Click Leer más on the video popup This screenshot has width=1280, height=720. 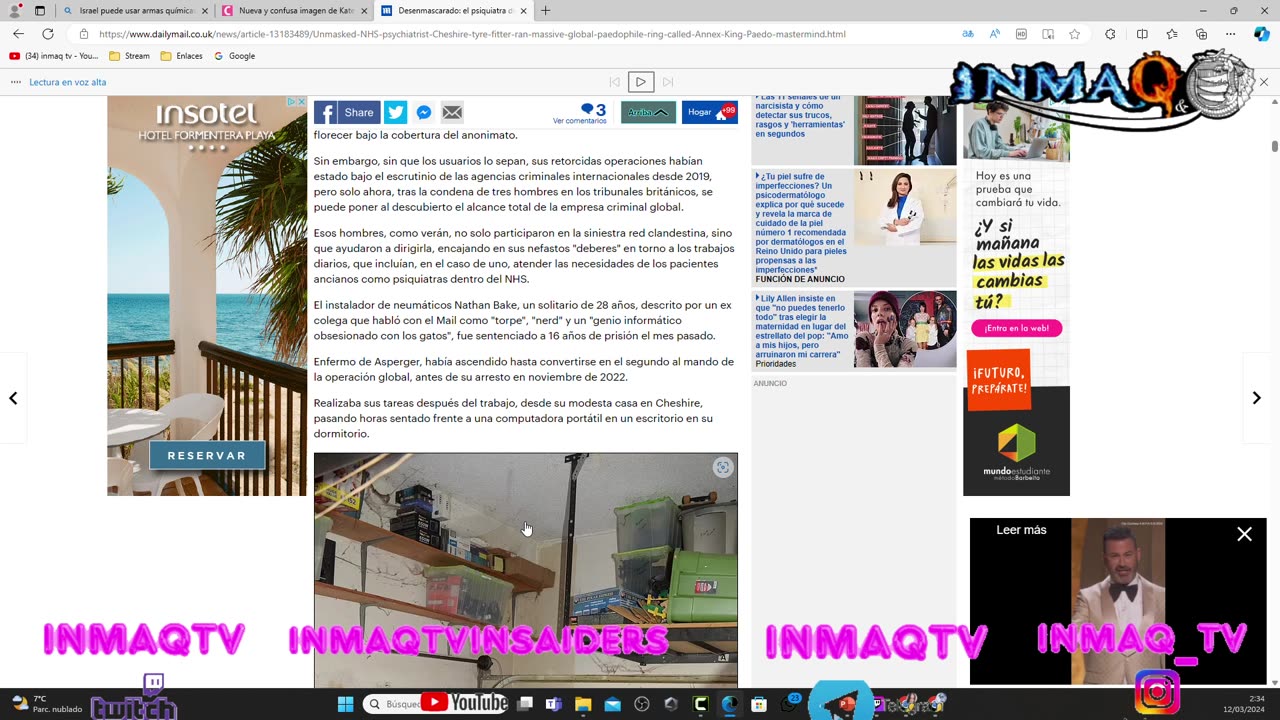(x=1021, y=530)
